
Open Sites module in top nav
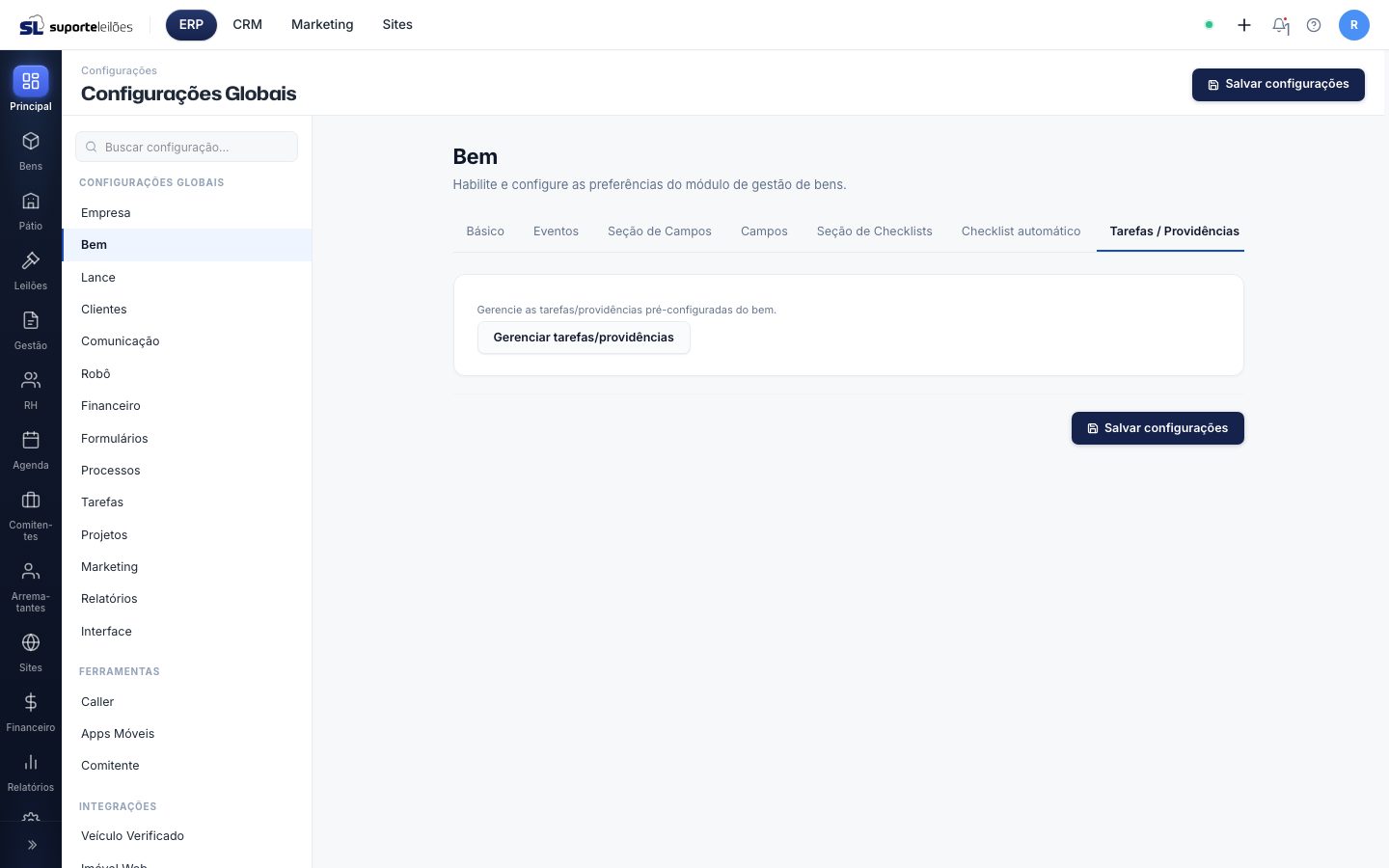coord(397,25)
